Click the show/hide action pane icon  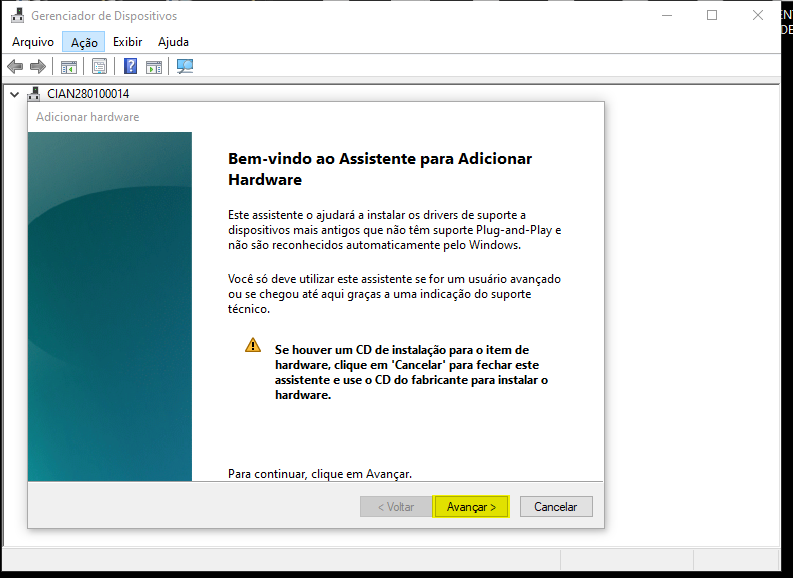tap(154, 66)
